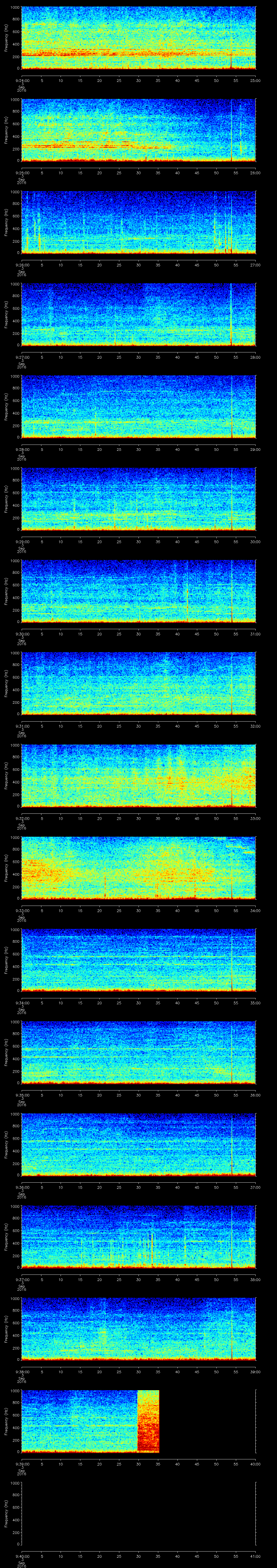Click the spectrogram panel starting at 9:27:00
The image size is (277, 1568).
coord(138,315)
